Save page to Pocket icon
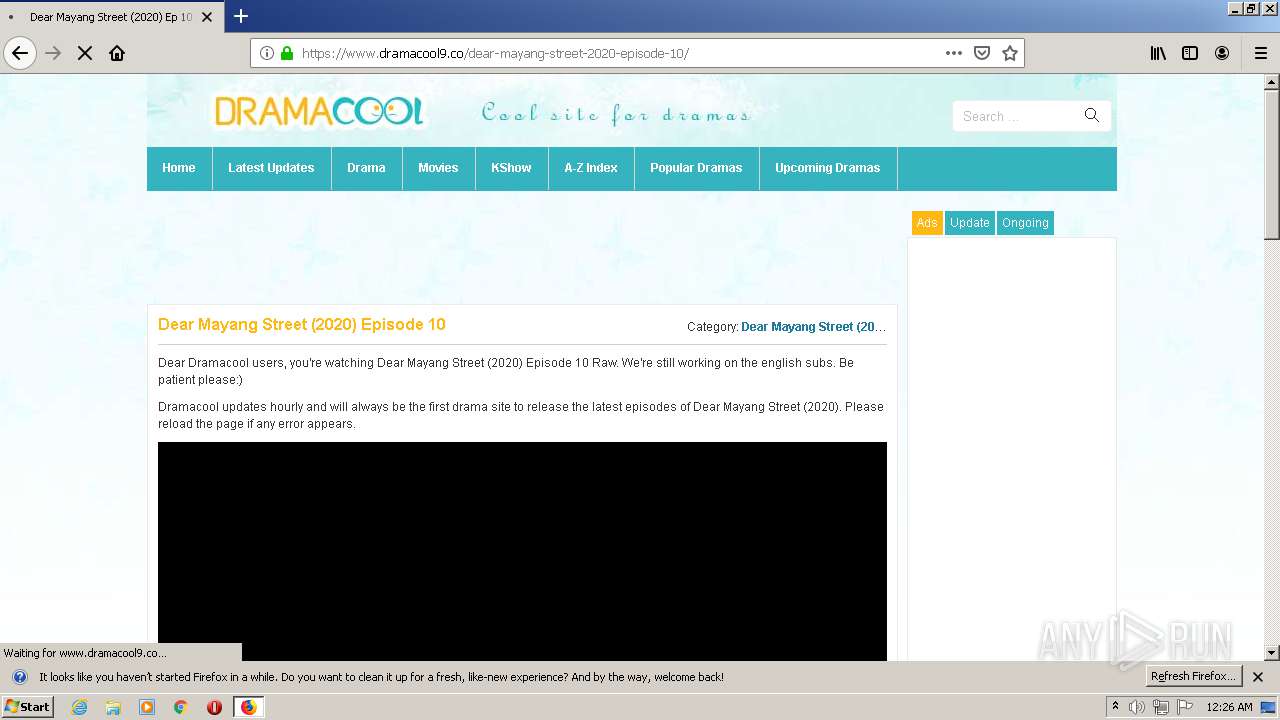Image resolution: width=1280 pixels, height=720 pixels. pos(982,53)
